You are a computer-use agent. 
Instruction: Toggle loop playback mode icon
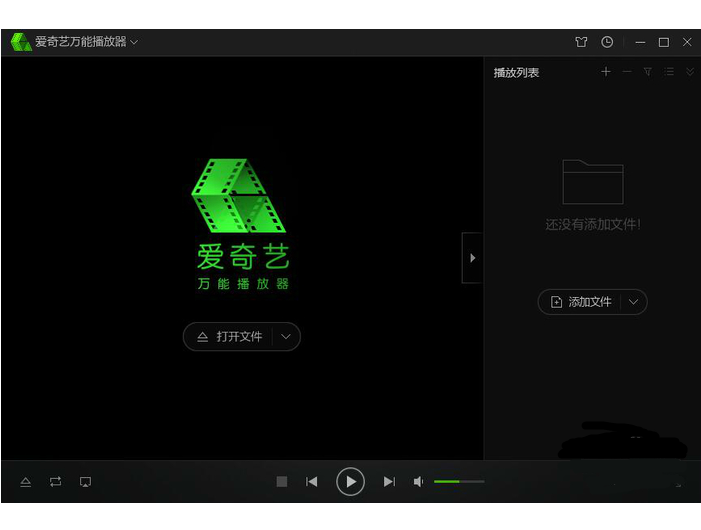(x=55, y=482)
